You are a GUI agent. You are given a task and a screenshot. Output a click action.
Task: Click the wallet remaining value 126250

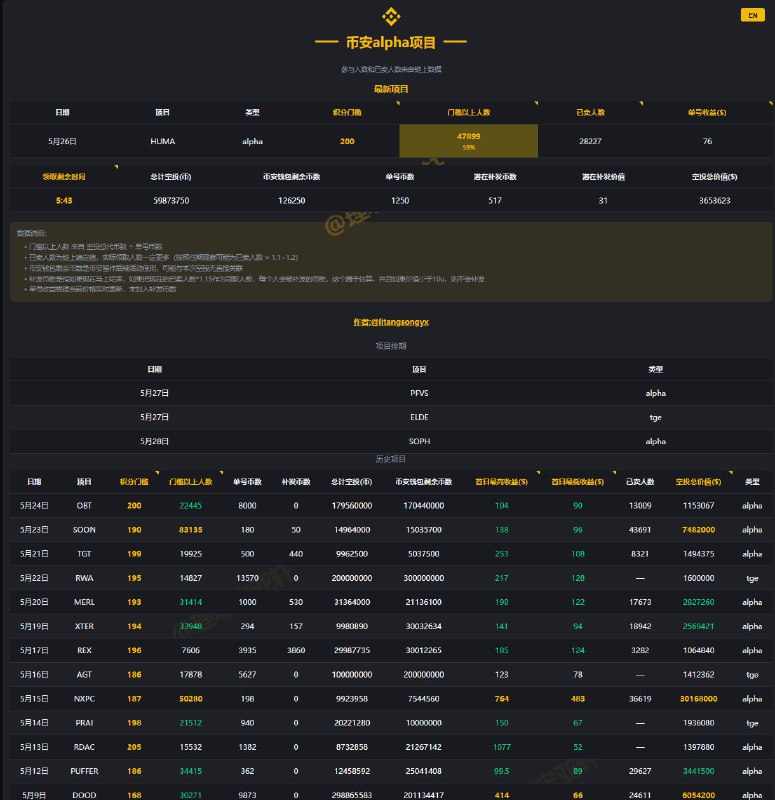click(x=291, y=201)
